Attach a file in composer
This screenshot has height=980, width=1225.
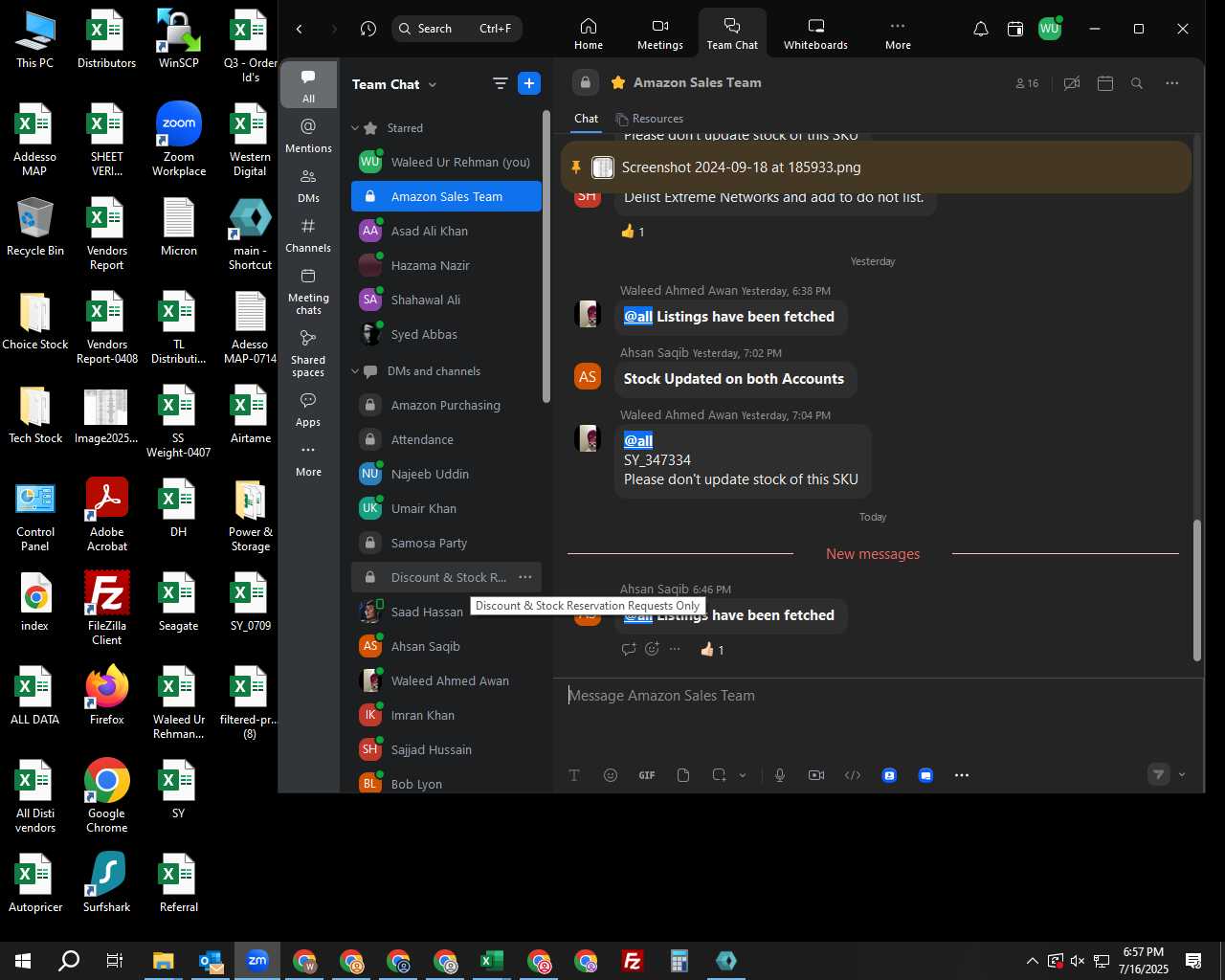click(x=683, y=775)
